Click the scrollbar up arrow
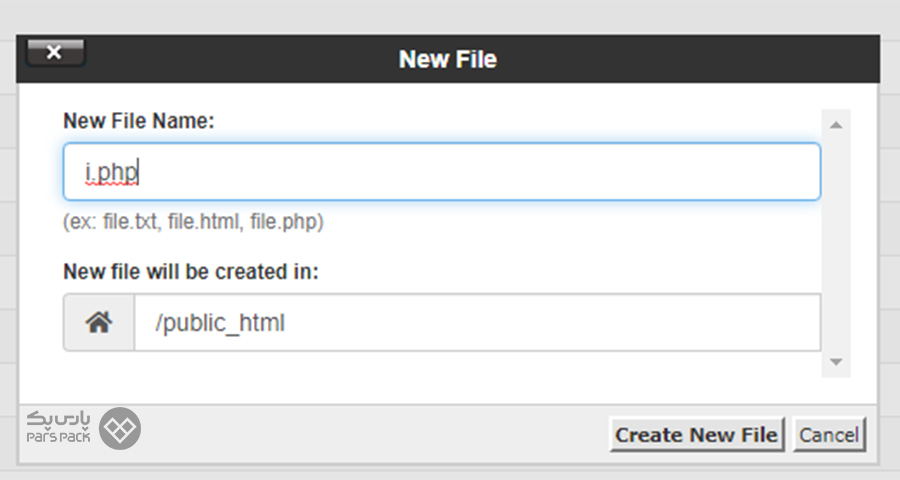This screenshot has width=900, height=480. 836,125
